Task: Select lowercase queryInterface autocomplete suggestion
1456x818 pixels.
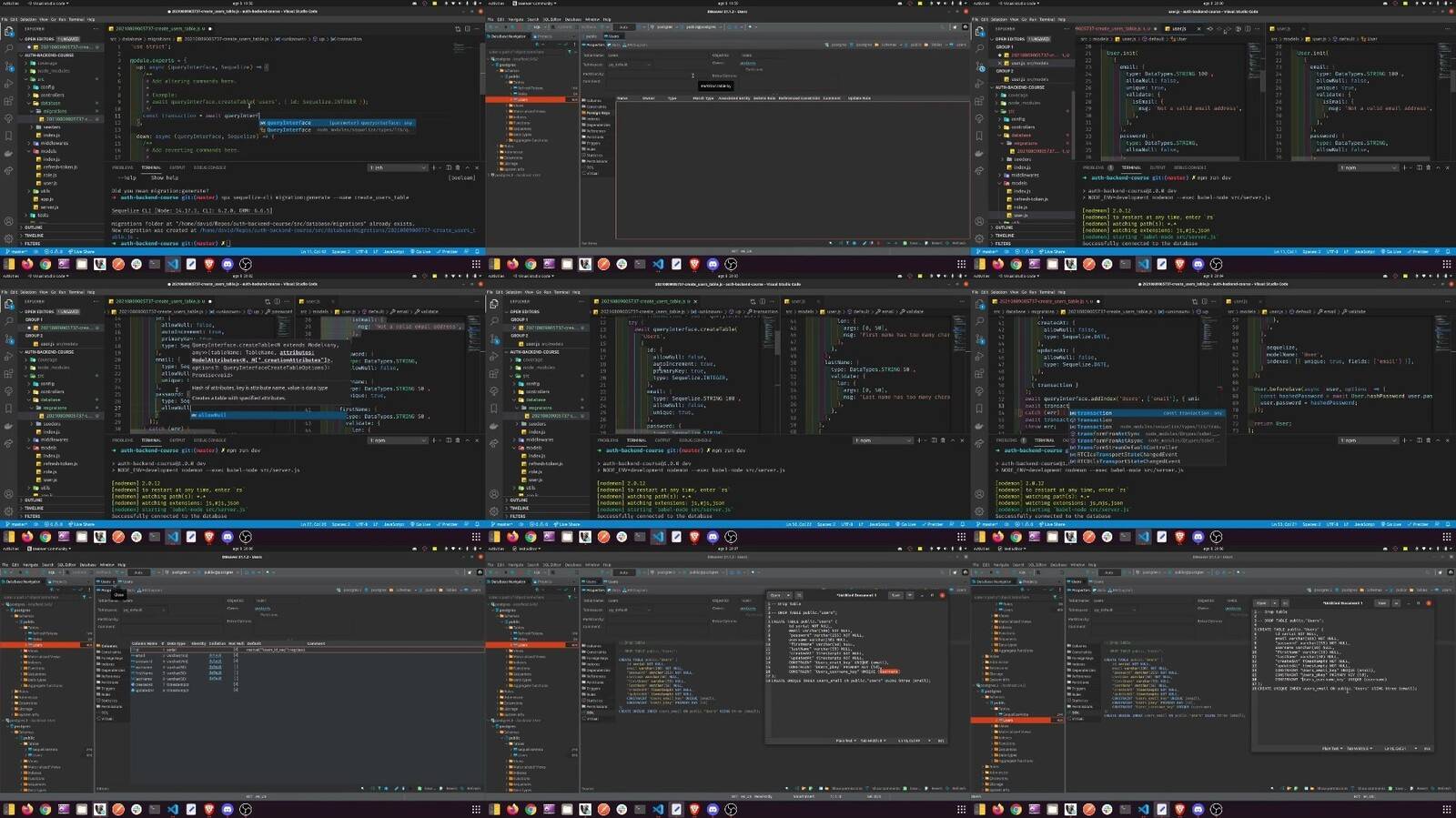Action: pos(288,123)
